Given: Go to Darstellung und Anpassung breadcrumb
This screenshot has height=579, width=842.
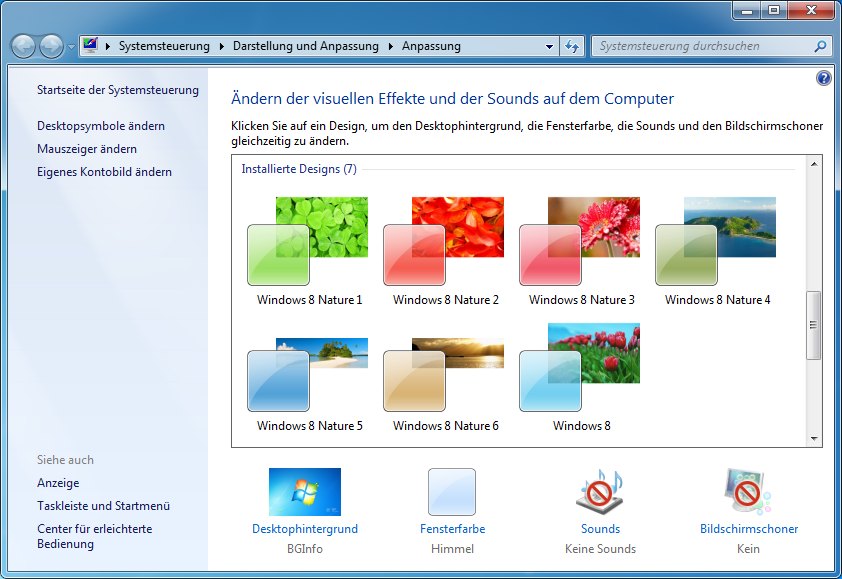Looking at the screenshot, I should click(306, 46).
